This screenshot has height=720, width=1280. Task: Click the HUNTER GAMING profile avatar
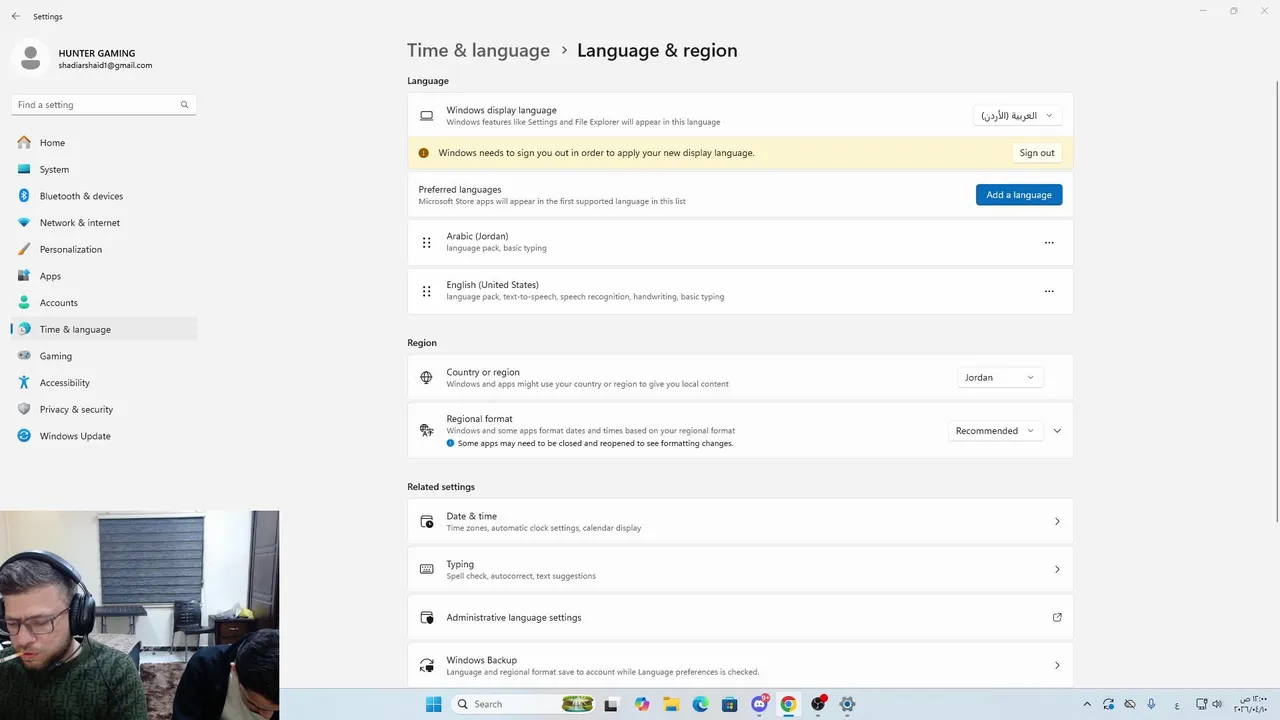point(30,58)
